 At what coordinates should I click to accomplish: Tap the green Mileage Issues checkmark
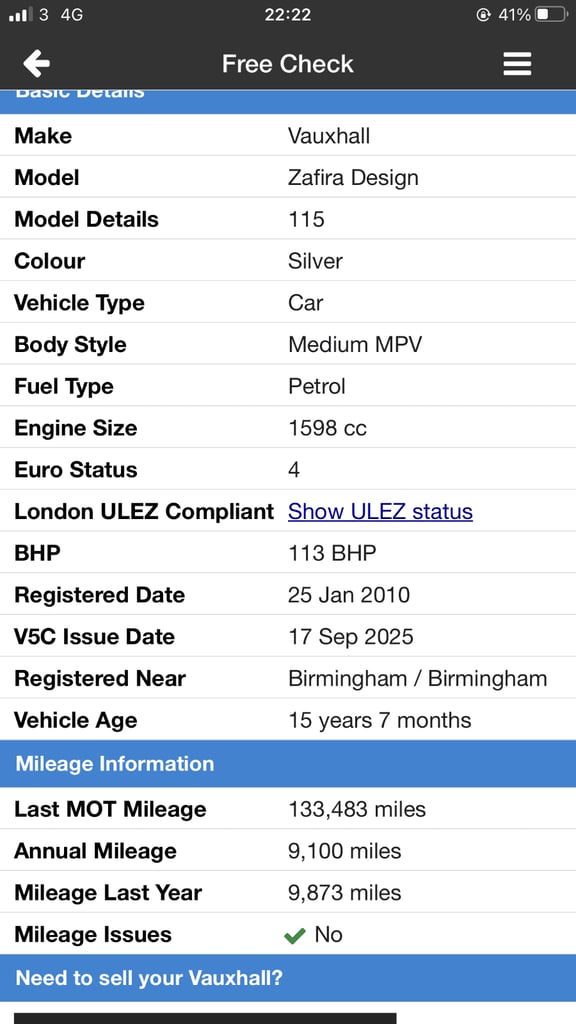pos(295,935)
